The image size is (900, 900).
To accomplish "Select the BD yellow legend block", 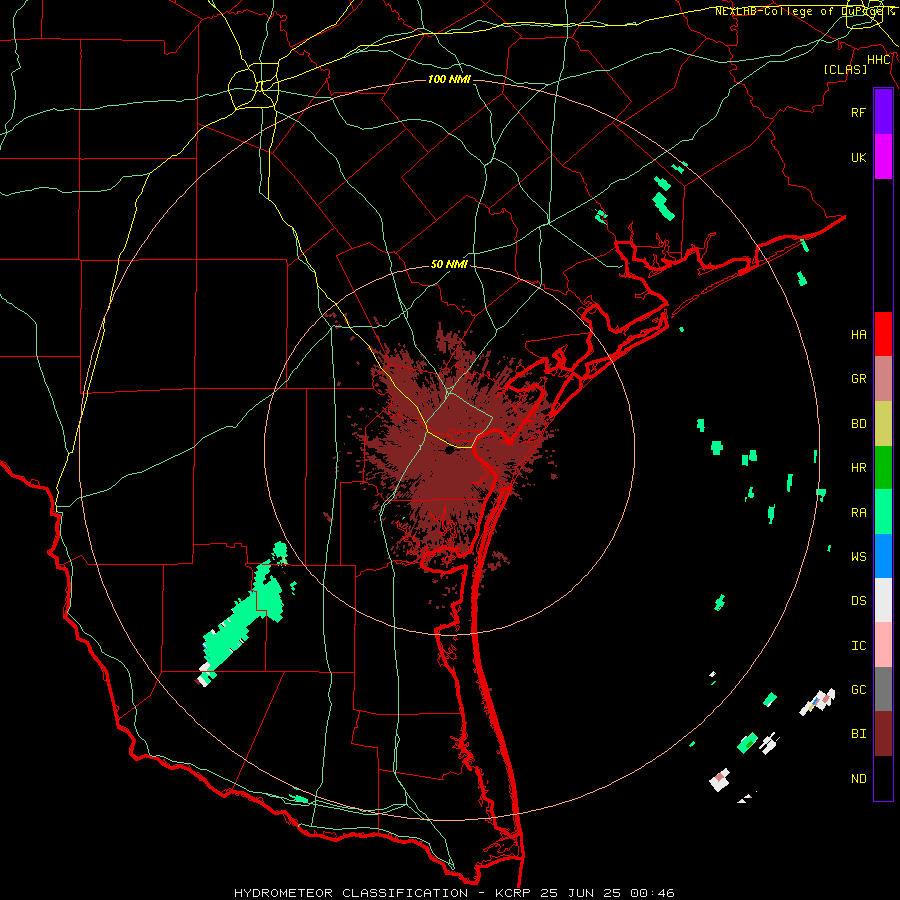I will [883, 423].
